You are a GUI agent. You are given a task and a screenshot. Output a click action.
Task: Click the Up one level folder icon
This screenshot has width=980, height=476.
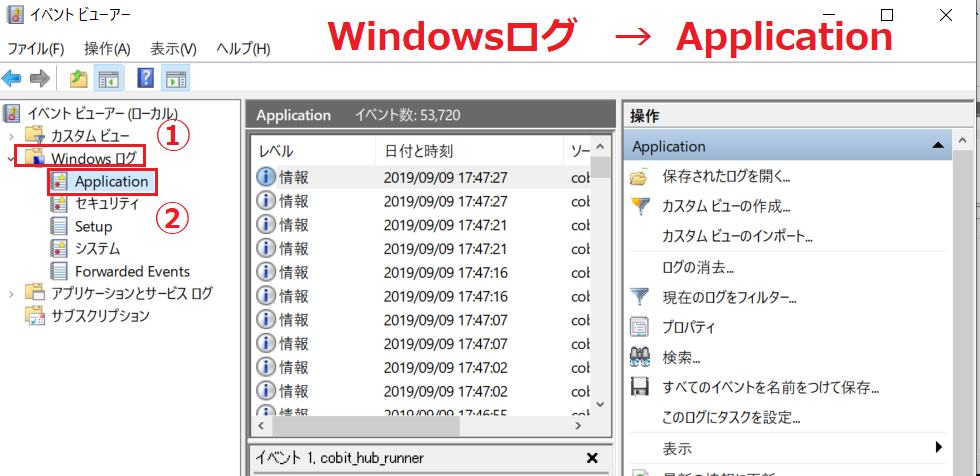[78, 78]
